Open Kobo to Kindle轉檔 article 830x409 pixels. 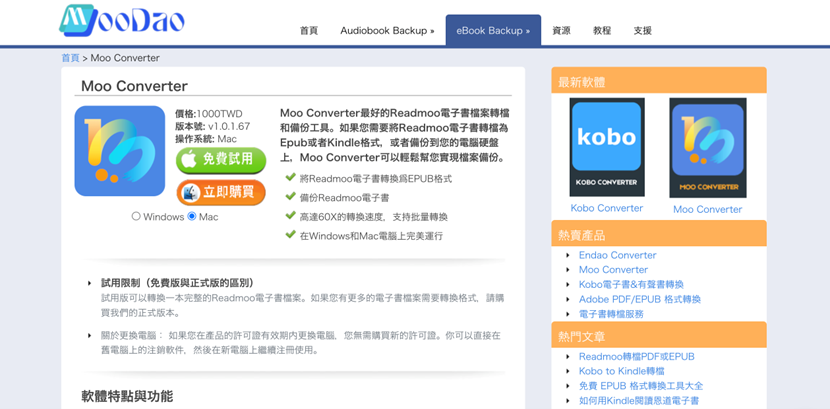(621, 371)
